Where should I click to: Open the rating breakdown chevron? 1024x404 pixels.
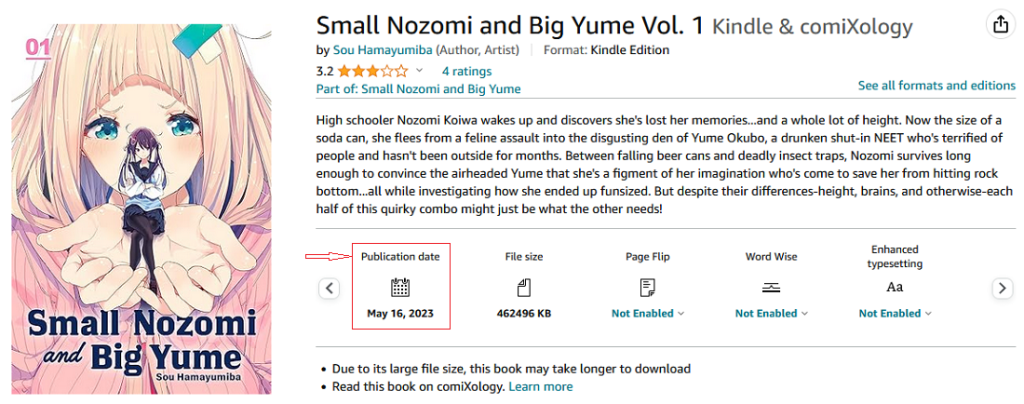click(419, 71)
